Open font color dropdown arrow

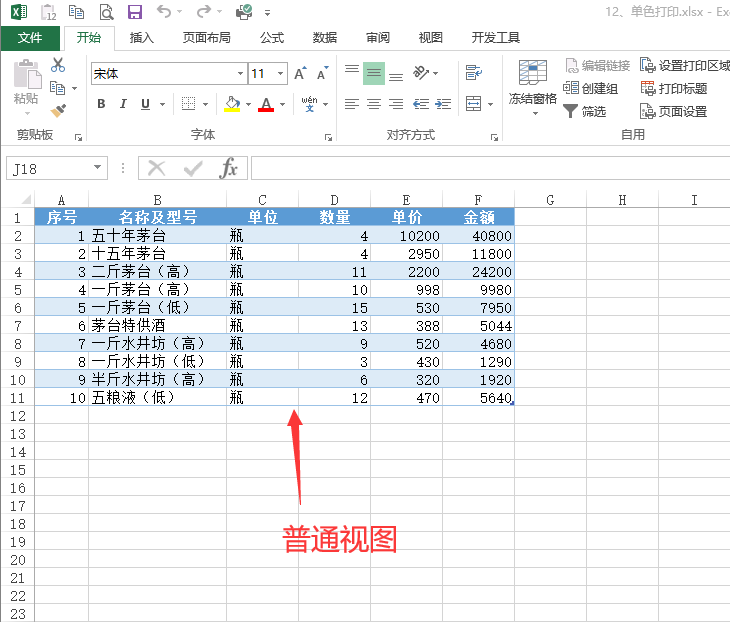point(283,104)
